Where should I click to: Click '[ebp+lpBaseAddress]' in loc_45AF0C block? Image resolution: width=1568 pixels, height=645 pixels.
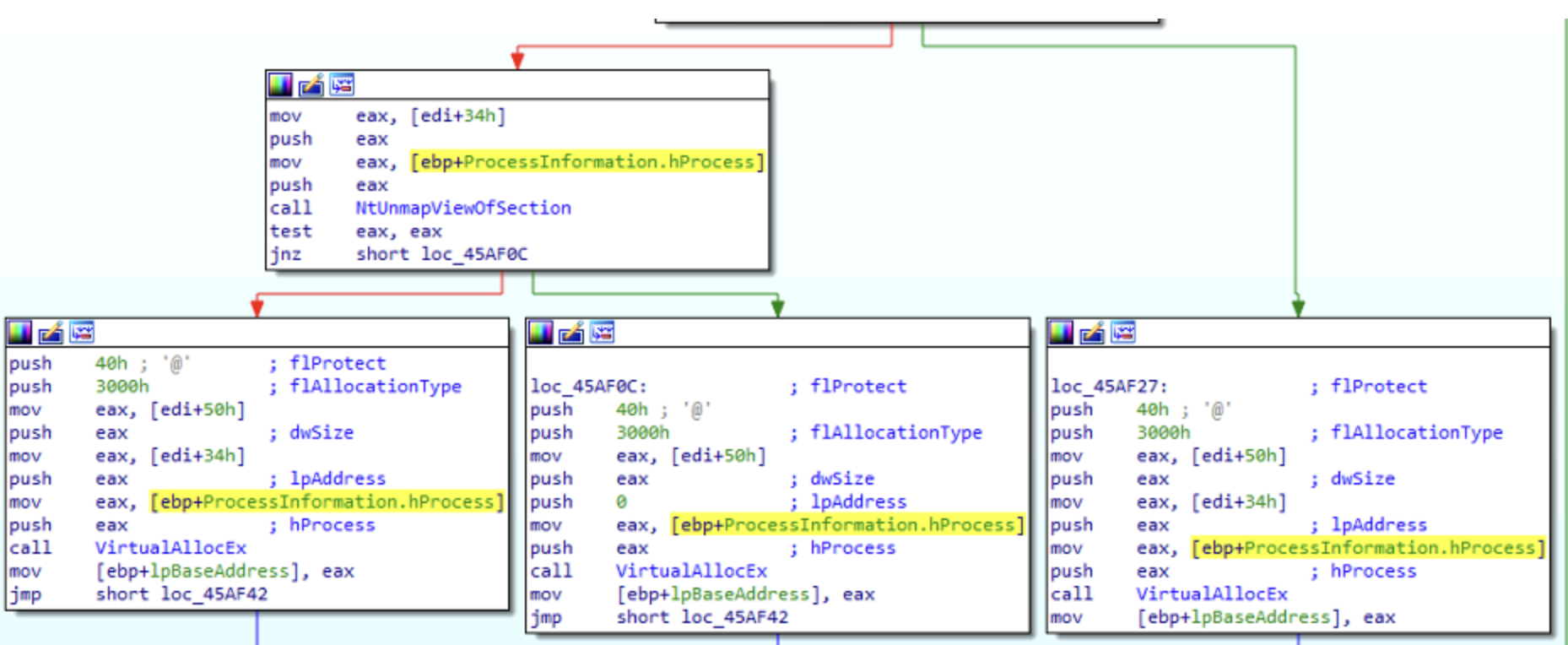coord(718,594)
